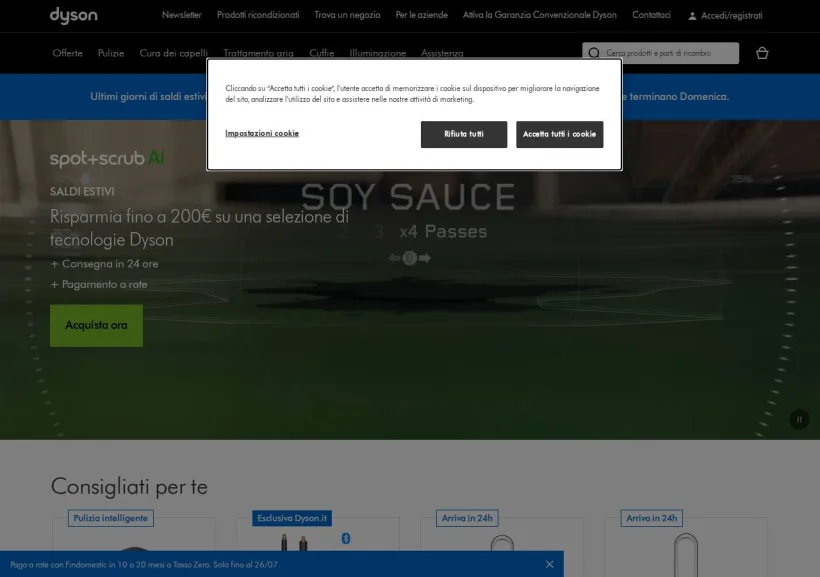Open the shopping basket icon
This screenshot has height=577, width=820.
click(x=762, y=53)
